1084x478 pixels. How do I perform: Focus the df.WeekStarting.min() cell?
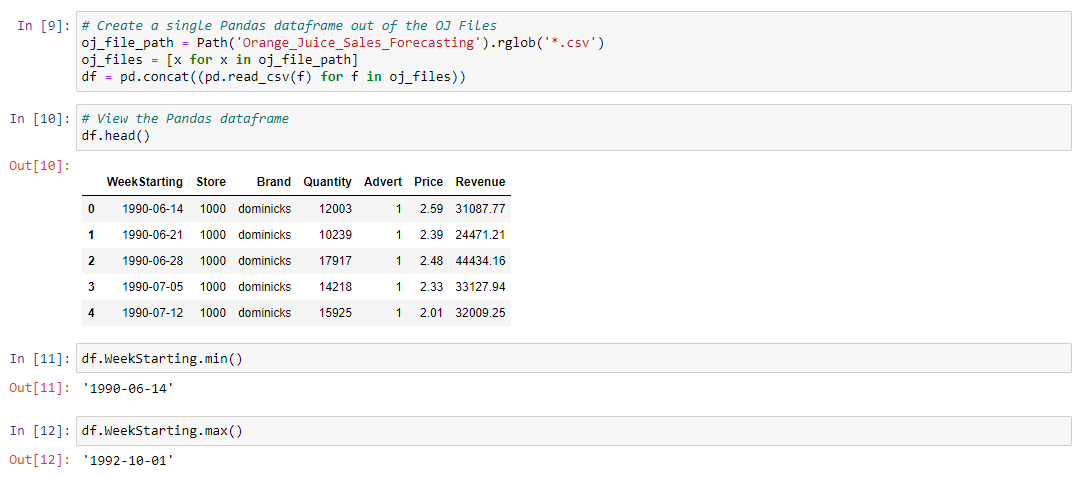pos(573,358)
